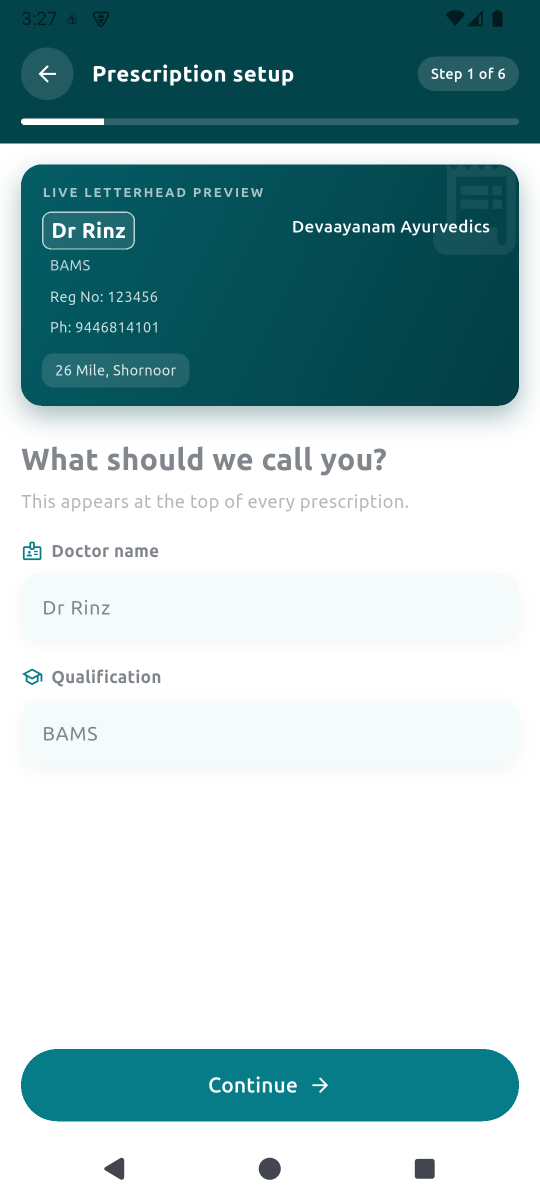
Task: Click the graduation cap Qualification icon
Action: coord(32,677)
